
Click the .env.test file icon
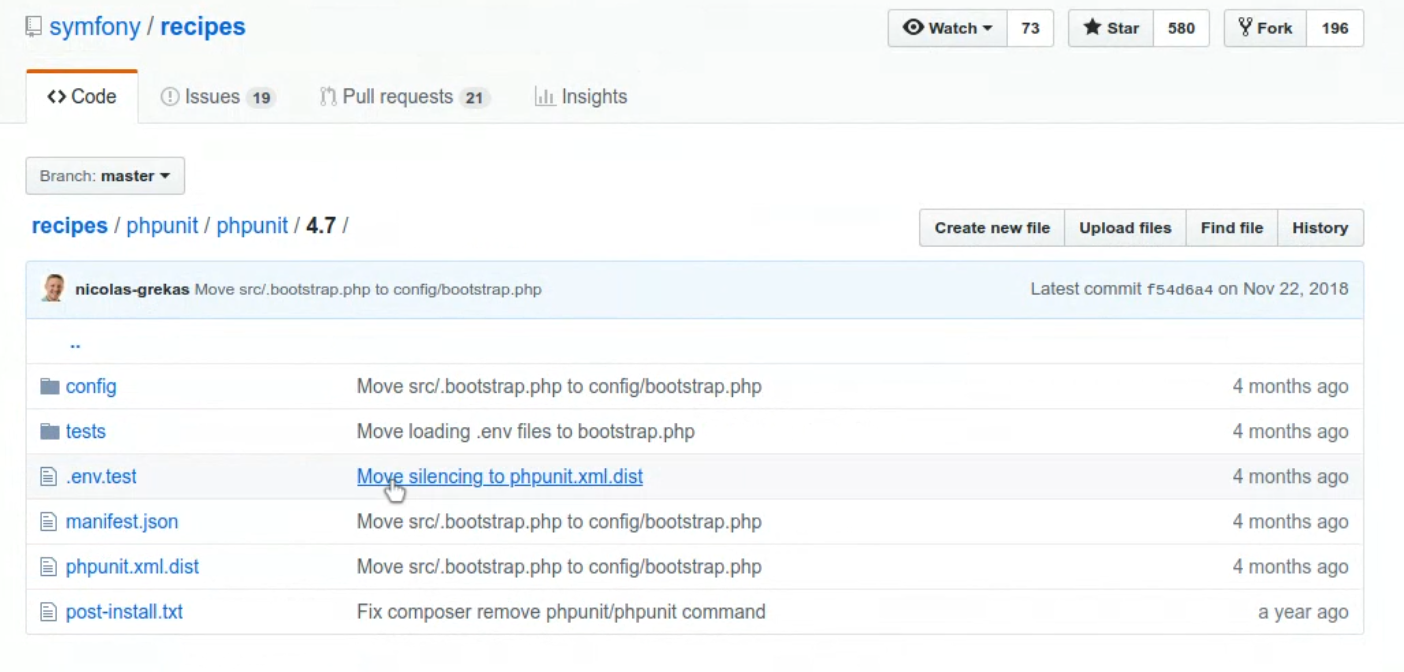(x=48, y=476)
